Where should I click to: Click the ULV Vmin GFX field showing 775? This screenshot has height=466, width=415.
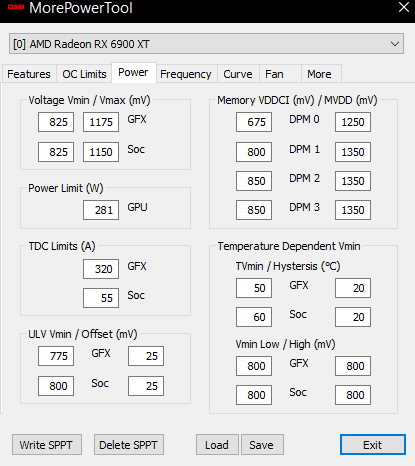coord(56,356)
